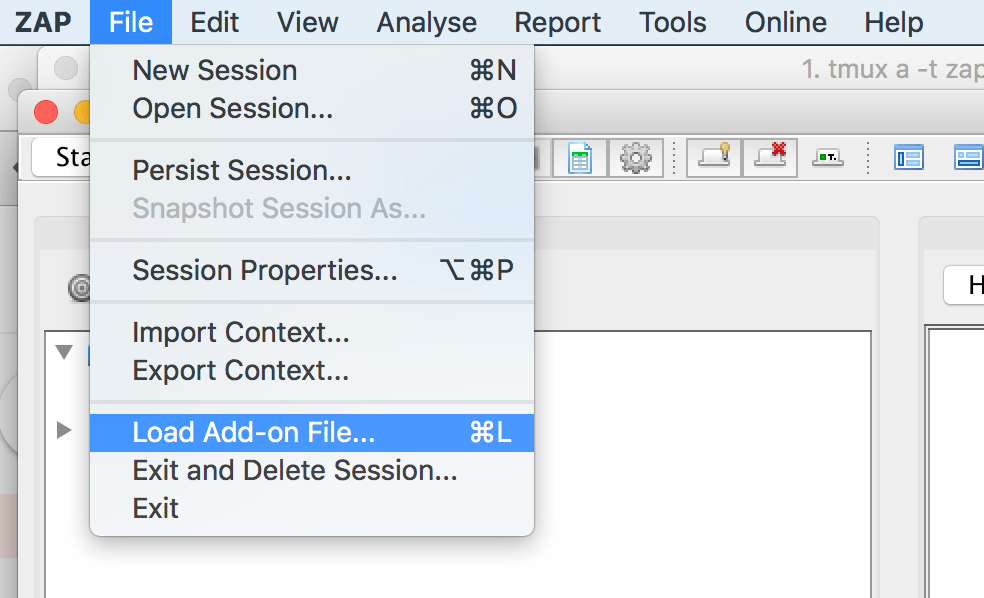Select the layout icon with bottom bar
The height and width of the screenshot is (598, 984).
pos(968,158)
